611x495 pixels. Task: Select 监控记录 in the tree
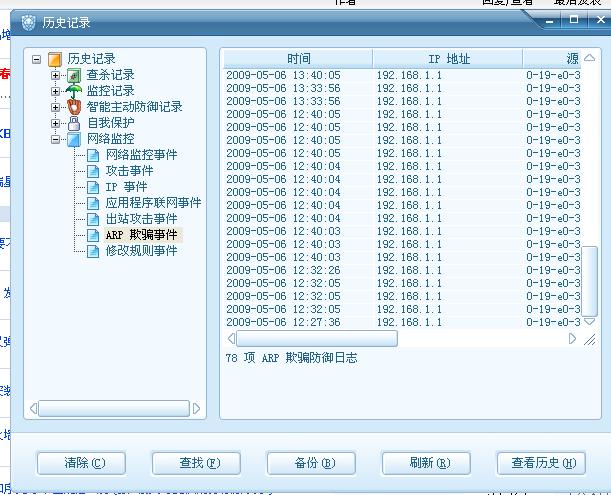coord(110,91)
